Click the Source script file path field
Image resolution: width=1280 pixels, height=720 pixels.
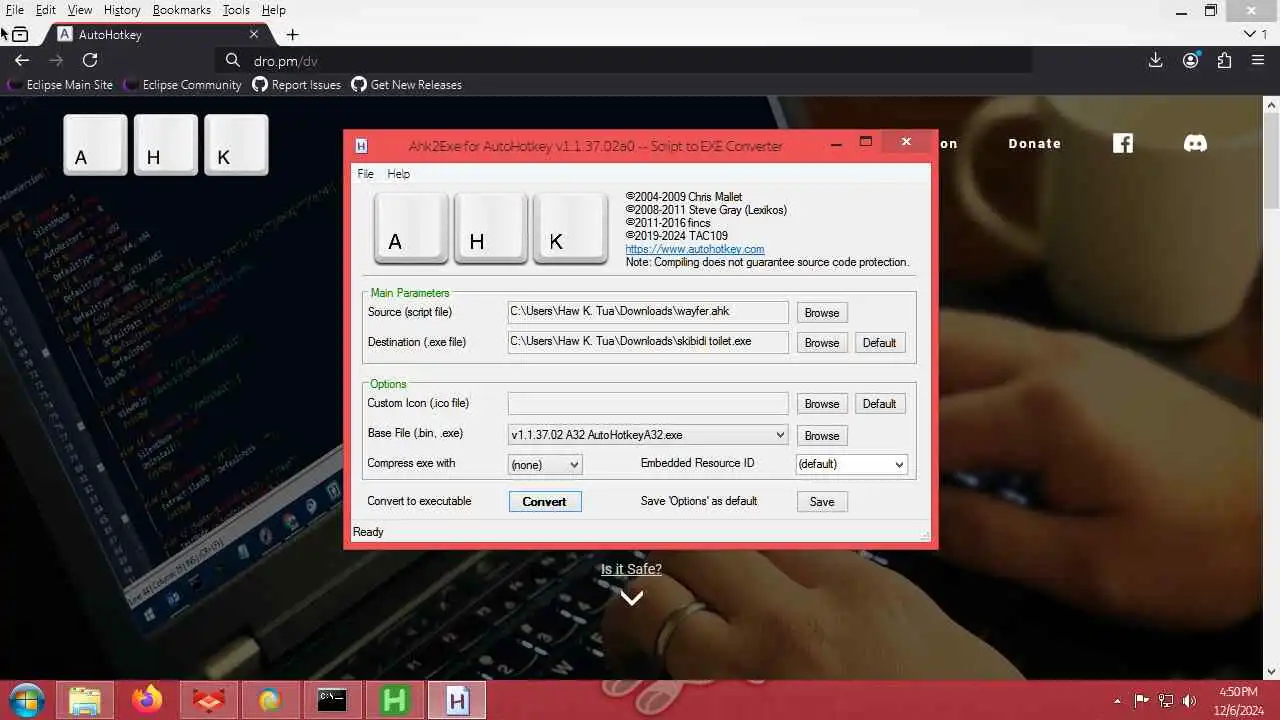point(648,313)
